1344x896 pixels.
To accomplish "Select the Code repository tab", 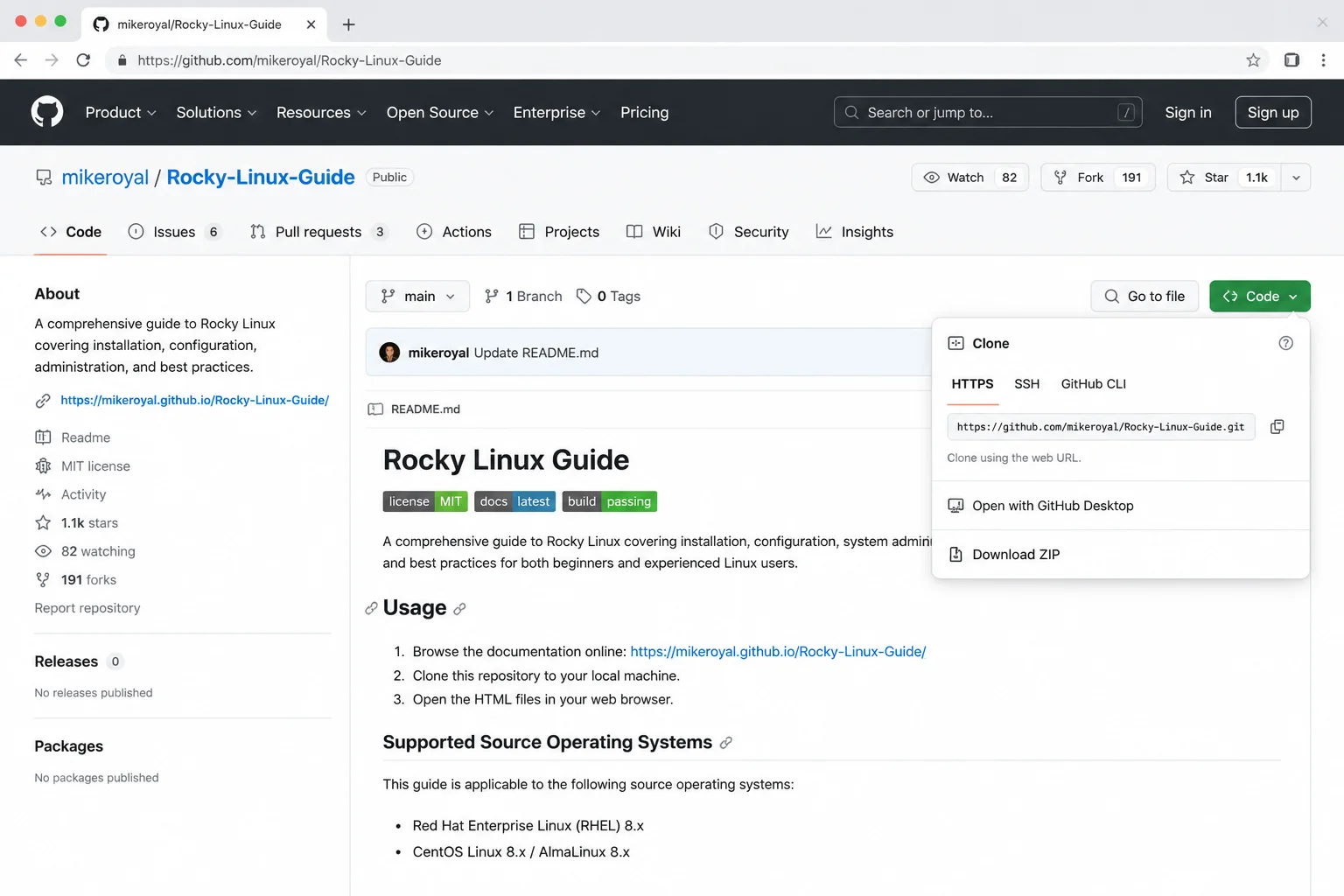I will 71,232.
